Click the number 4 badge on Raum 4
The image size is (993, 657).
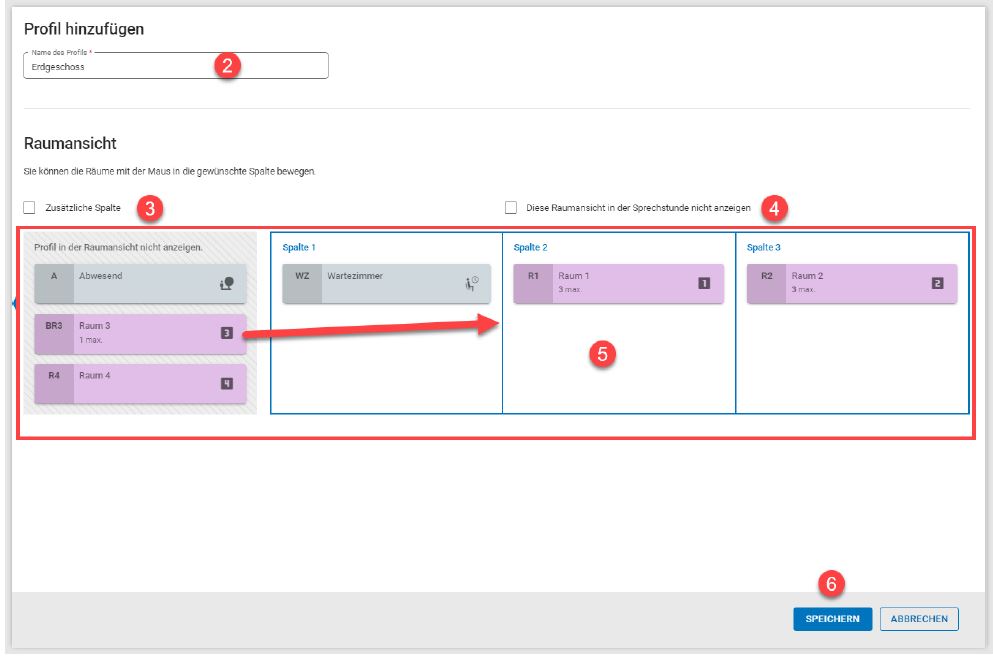pos(226,383)
